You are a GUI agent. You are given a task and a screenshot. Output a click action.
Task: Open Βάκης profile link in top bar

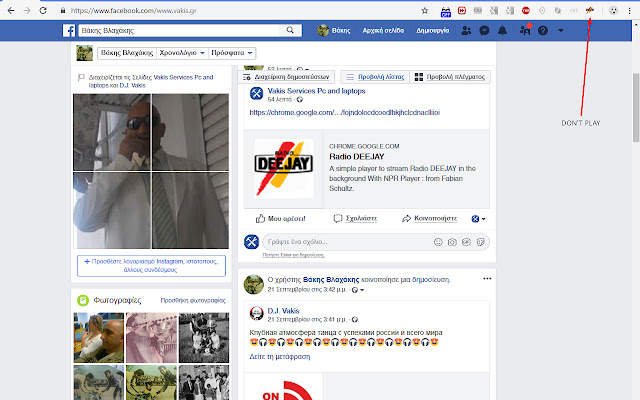tap(334, 31)
